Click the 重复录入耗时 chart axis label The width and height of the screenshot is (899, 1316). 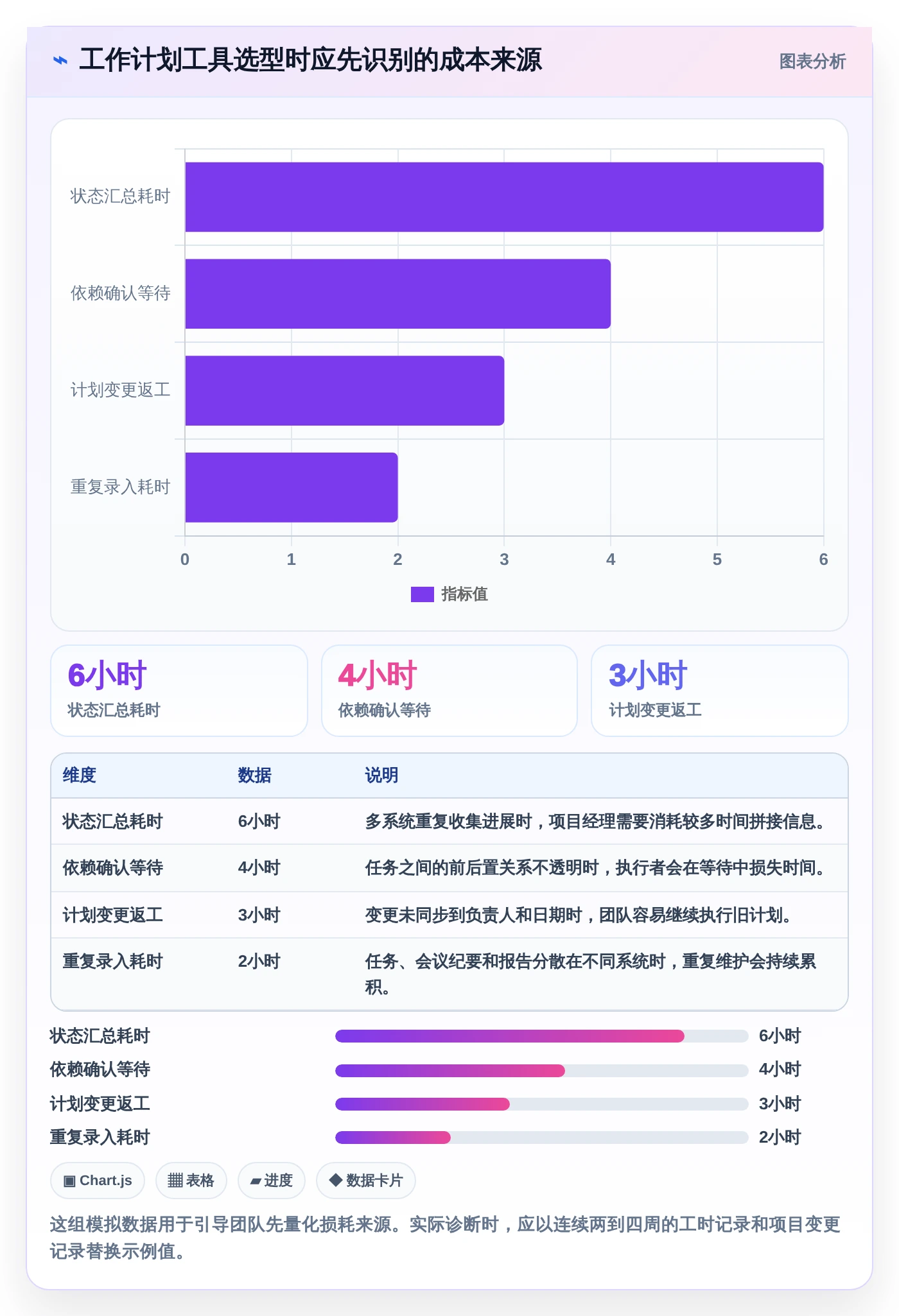tap(120, 487)
